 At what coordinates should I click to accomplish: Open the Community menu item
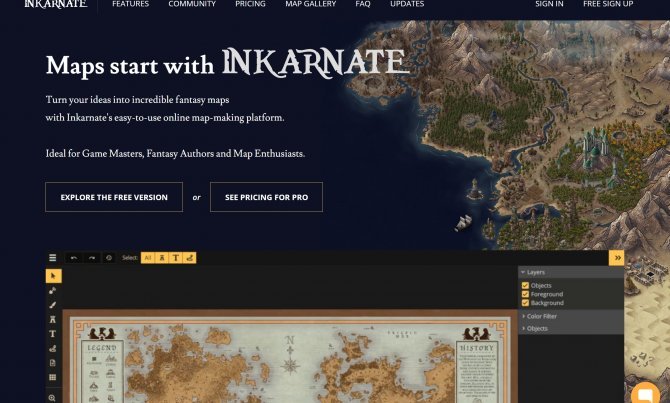click(192, 4)
